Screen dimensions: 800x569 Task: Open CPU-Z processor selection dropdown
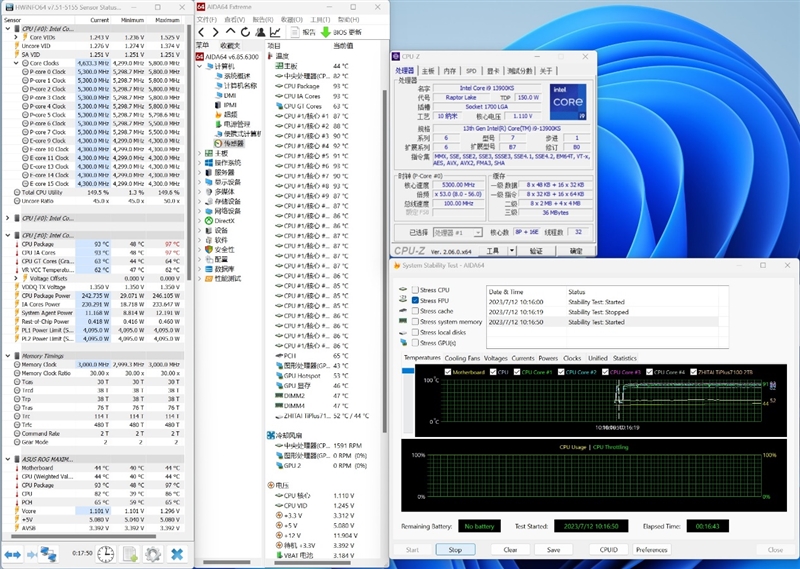pos(478,233)
